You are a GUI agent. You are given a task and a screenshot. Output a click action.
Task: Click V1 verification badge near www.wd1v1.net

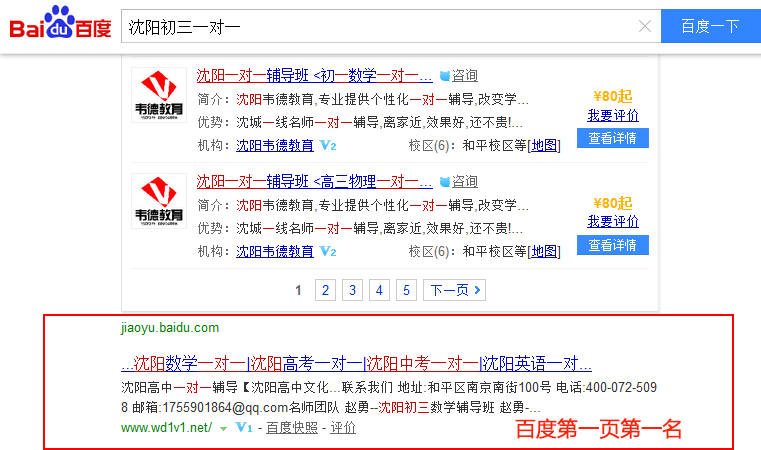(x=243, y=427)
